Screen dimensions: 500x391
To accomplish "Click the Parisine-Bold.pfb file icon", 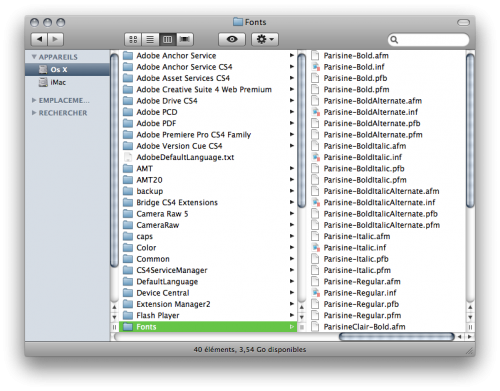I will tap(315, 78).
